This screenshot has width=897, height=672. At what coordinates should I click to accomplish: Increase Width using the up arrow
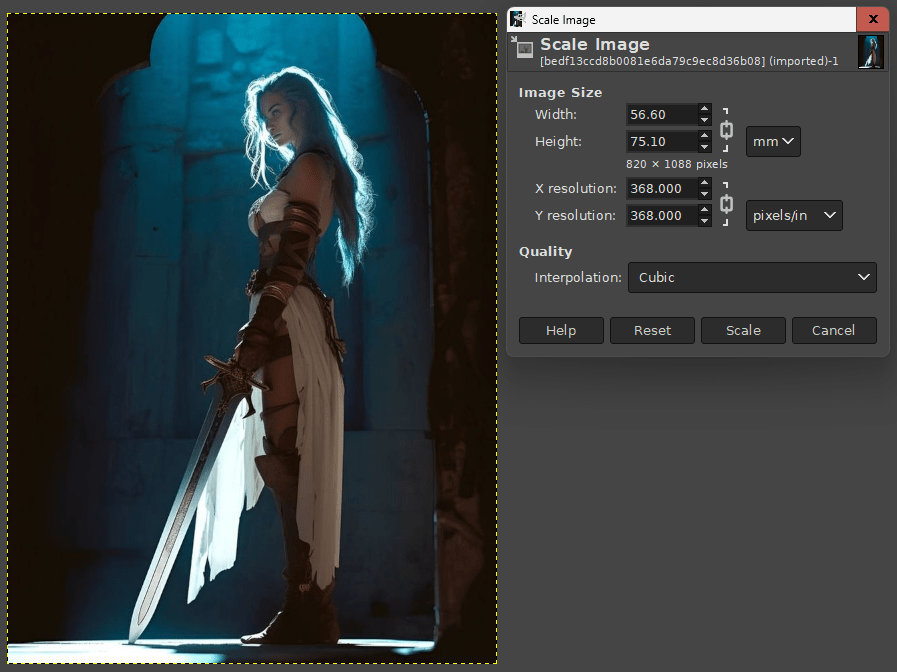[x=705, y=110]
